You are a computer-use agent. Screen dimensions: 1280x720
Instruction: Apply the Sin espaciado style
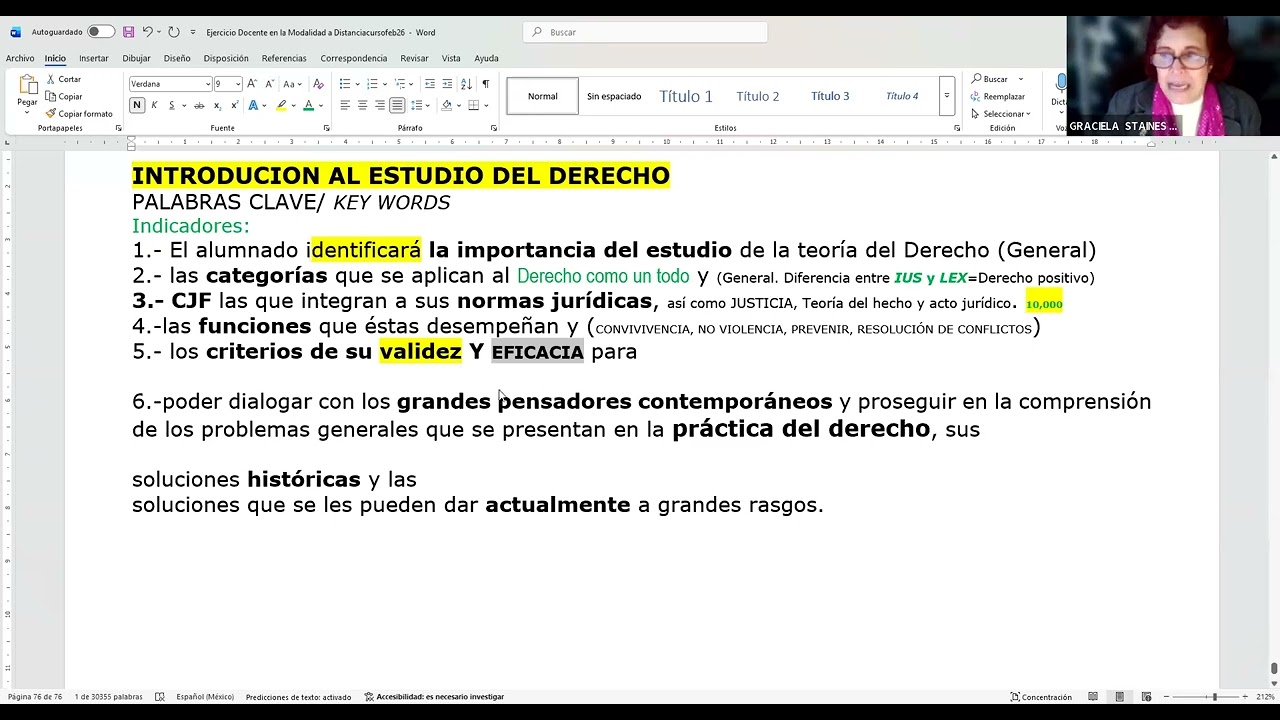614,96
